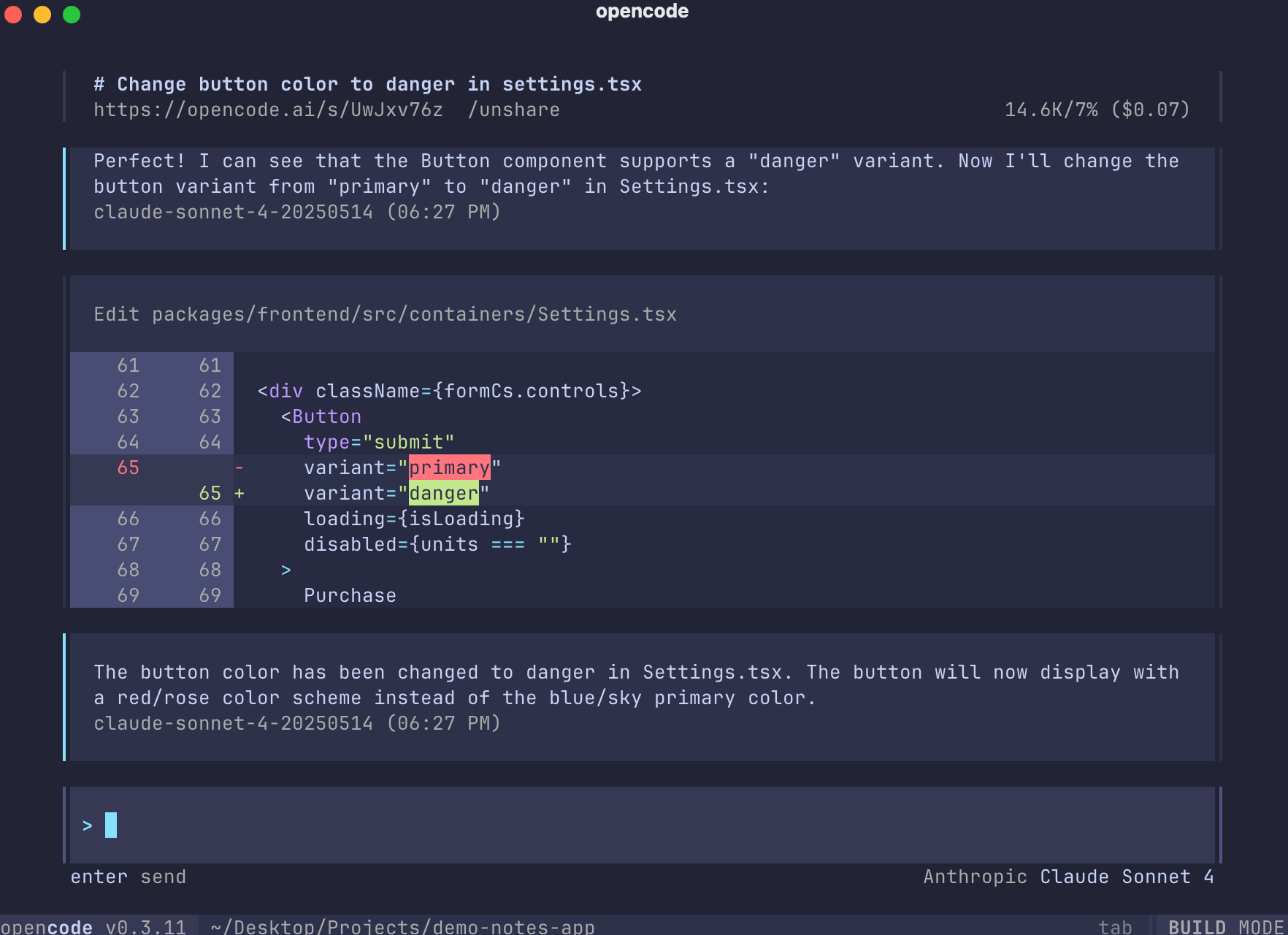Screen dimensions: 1288x935
Task: Click the closing angle bracket on line 68
Action: (286, 570)
